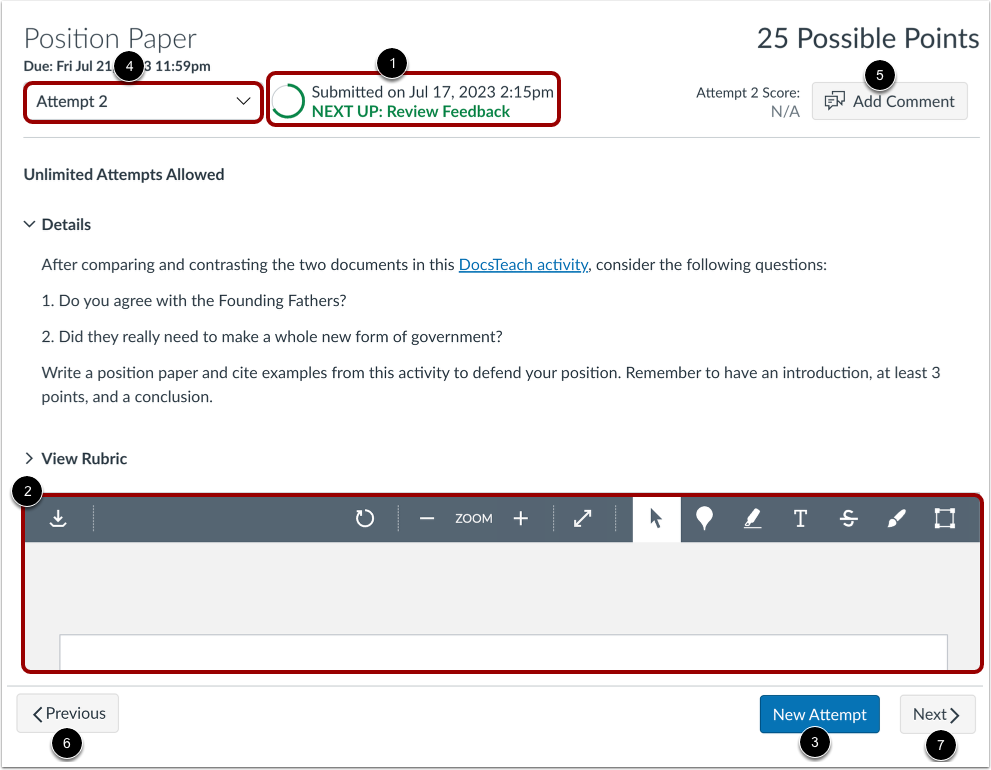Zoom out the document with minus icon
Viewport: 991px width, 770px height.
coord(427,519)
